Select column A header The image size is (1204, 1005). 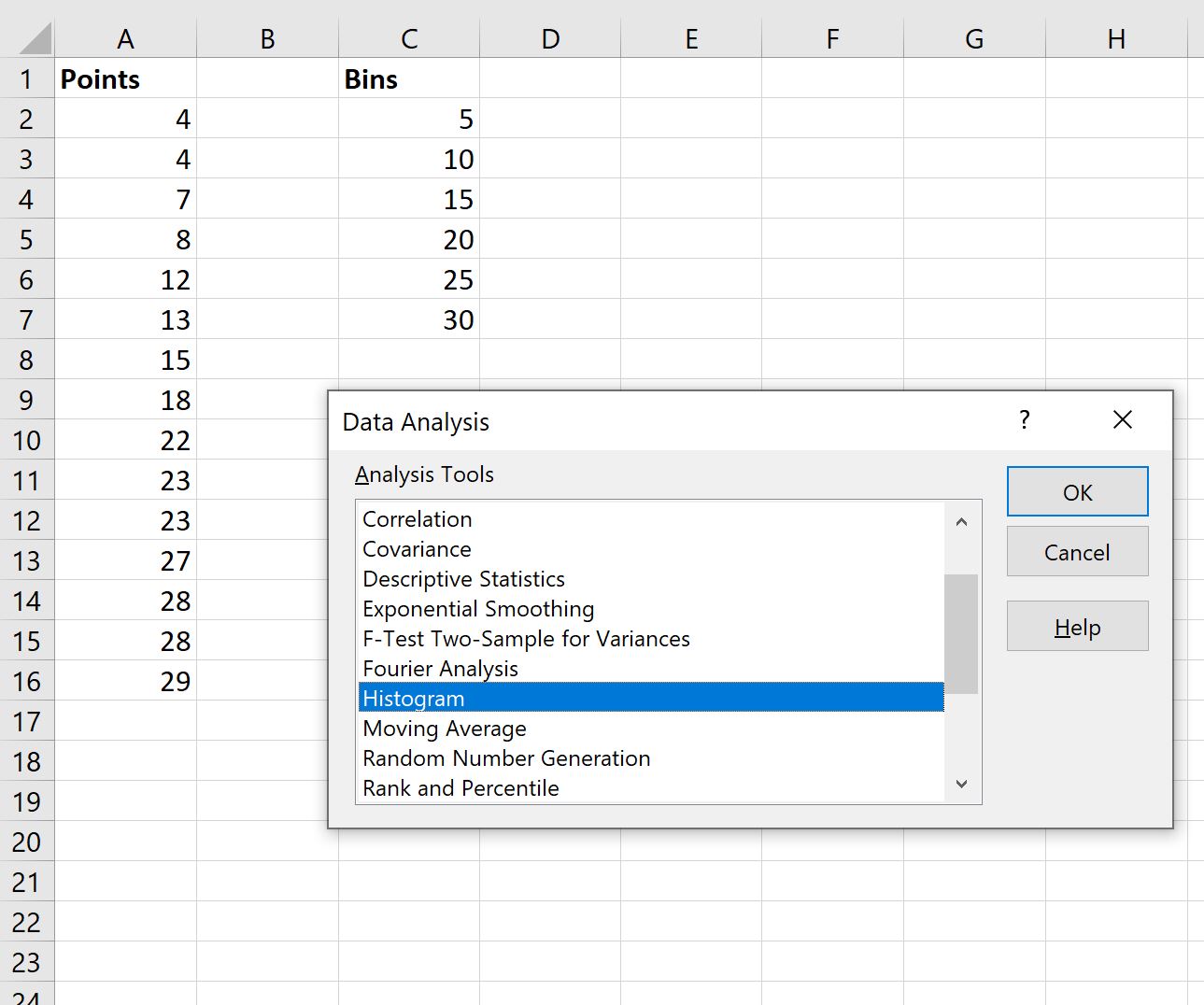[x=125, y=39]
